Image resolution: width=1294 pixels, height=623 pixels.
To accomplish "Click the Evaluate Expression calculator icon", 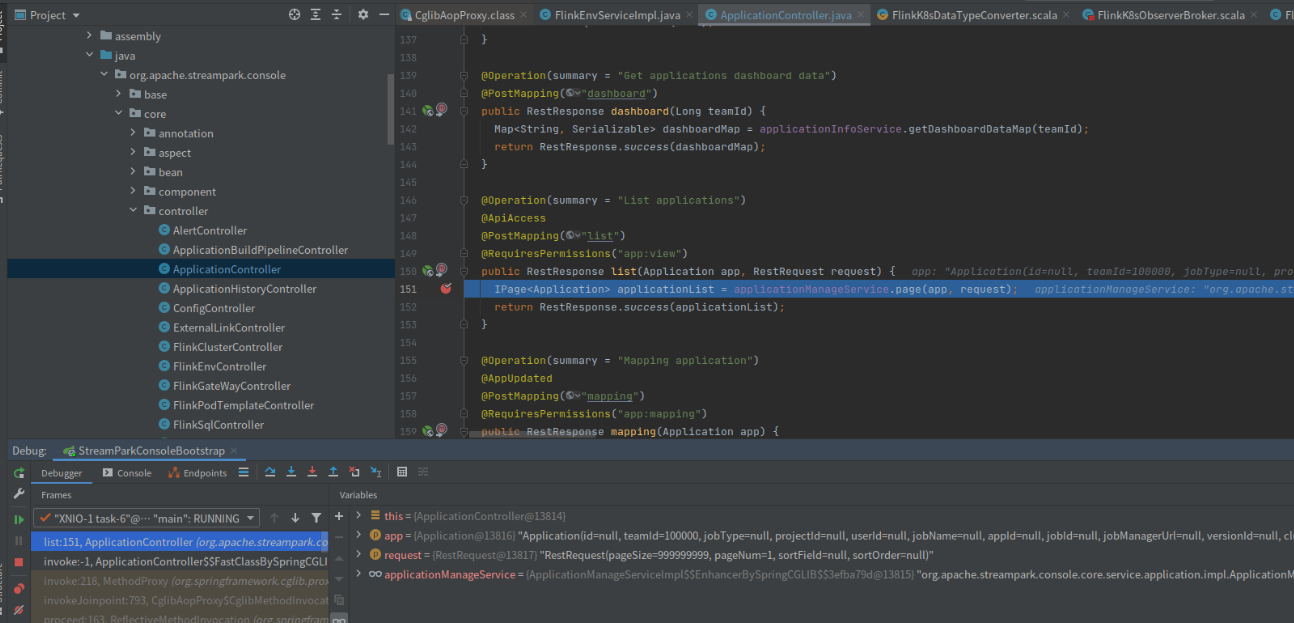I will (402, 472).
